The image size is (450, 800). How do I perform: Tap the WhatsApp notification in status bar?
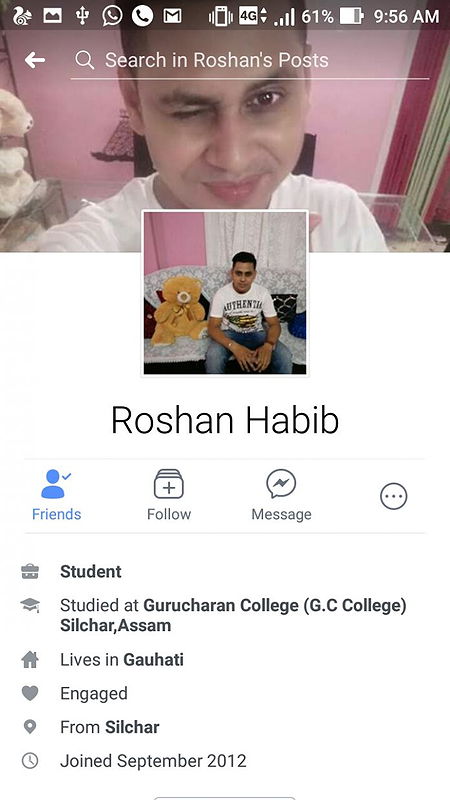tap(112, 15)
